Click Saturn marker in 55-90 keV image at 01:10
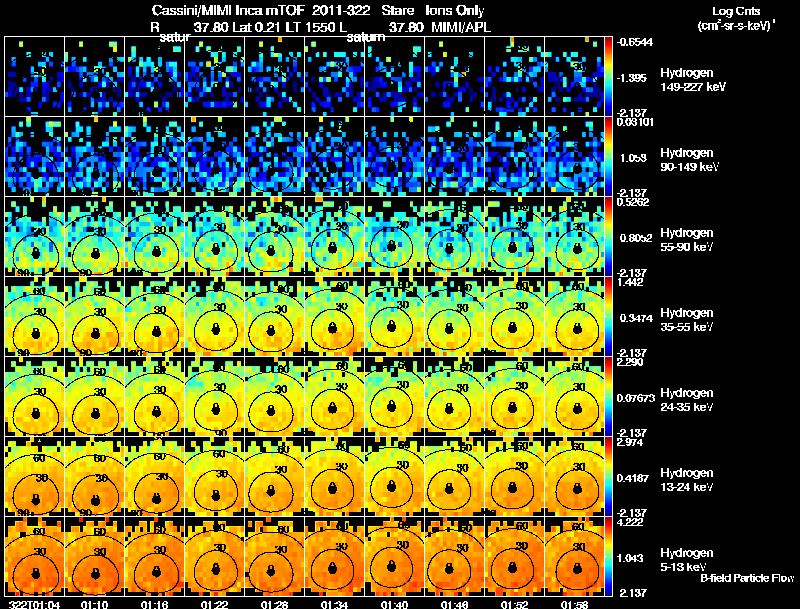800x609 pixels. pyautogui.click(x=95, y=253)
